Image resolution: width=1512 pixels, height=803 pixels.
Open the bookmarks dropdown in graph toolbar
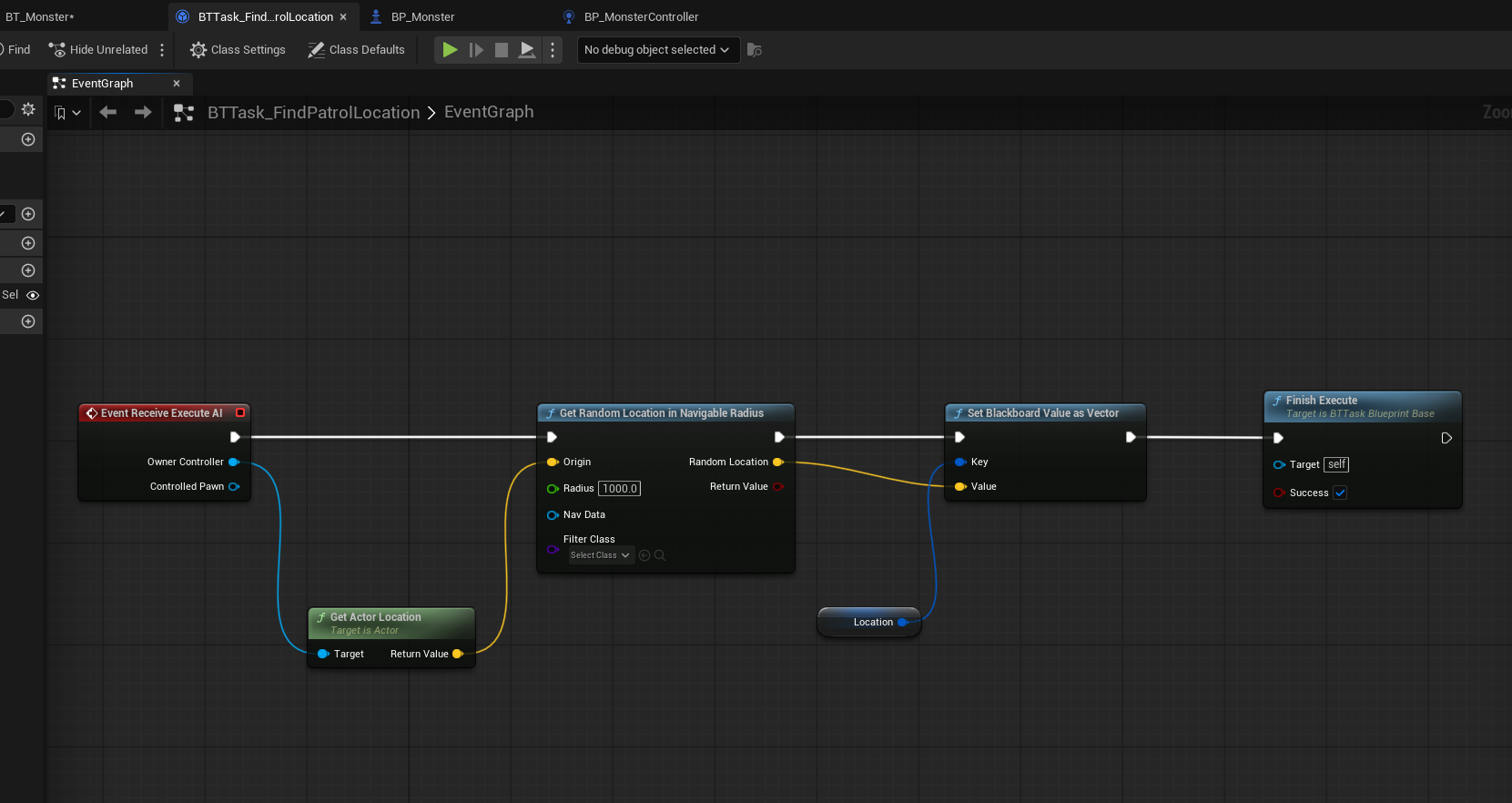(x=67, y=113)
